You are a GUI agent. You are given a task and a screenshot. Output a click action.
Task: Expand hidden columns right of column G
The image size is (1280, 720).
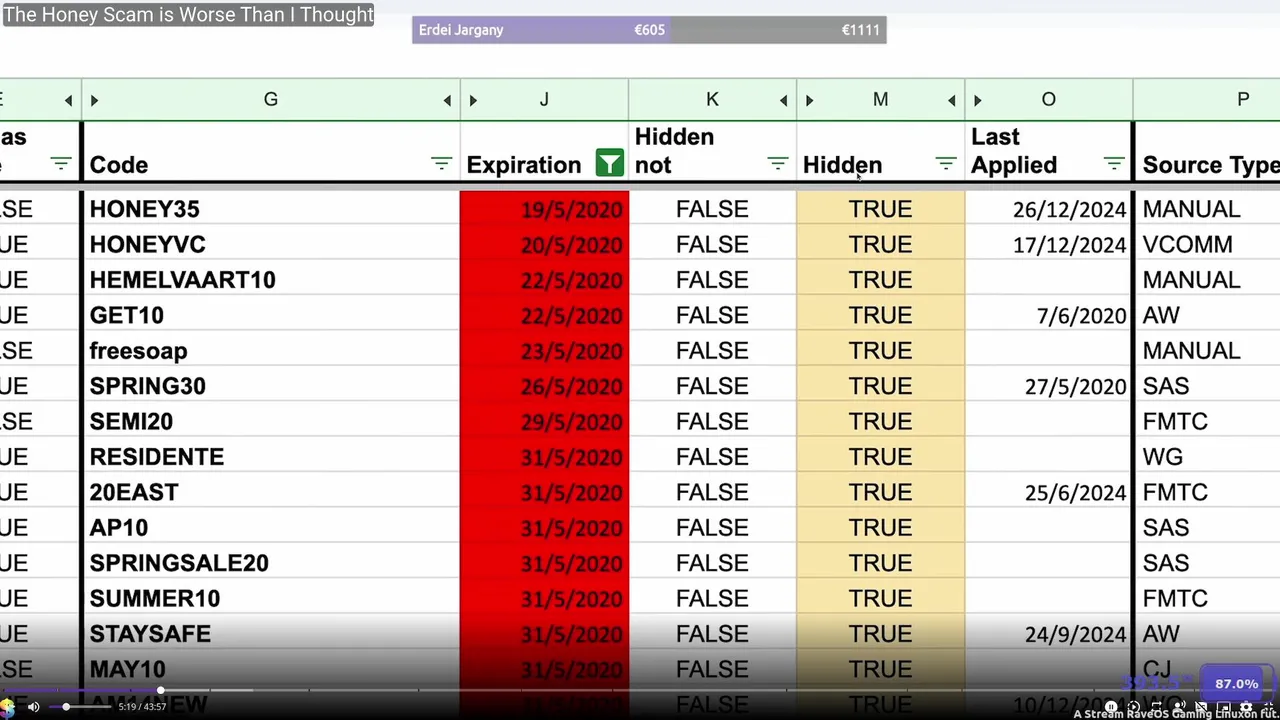(447, 100)
